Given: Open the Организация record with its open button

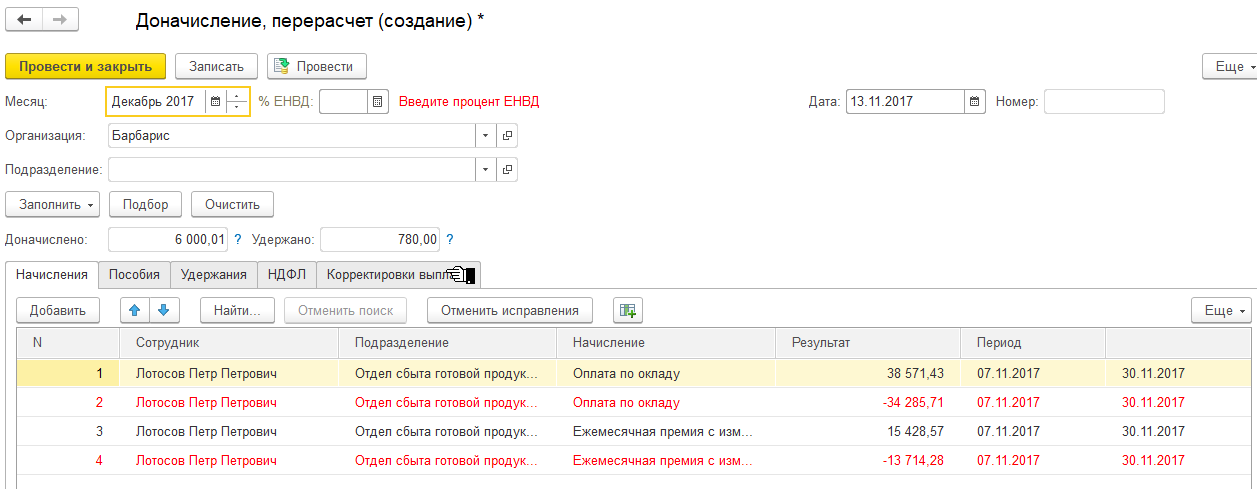Looking at the screenshot, I should 507,136.
